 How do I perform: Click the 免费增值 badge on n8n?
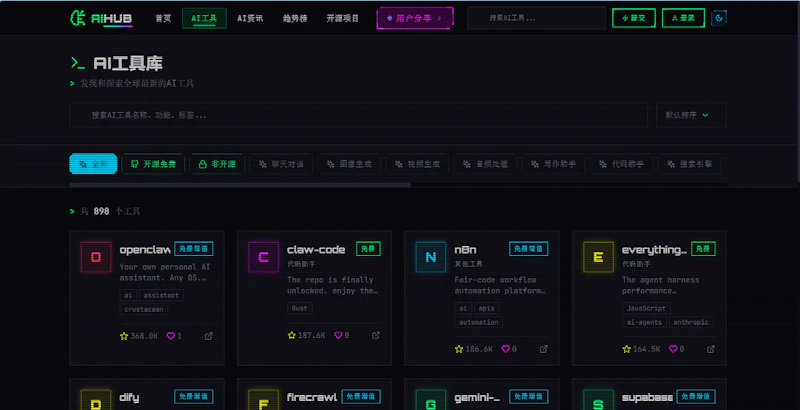[529, 249]
